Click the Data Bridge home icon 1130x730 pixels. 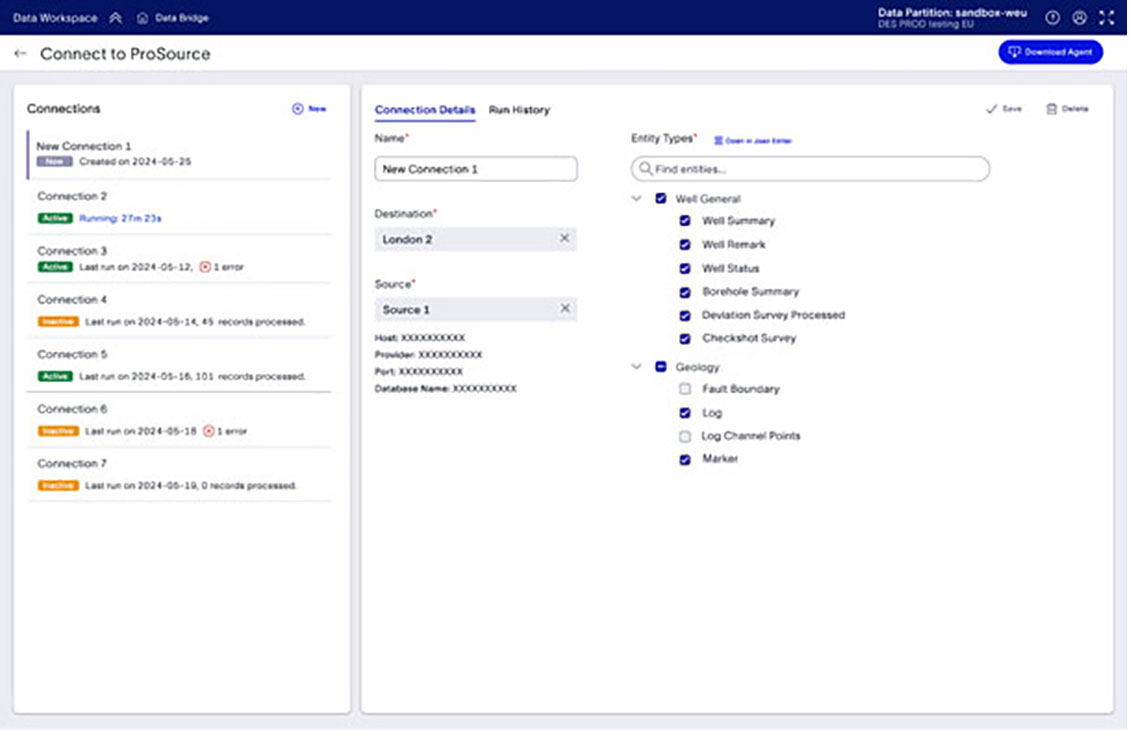pyautogui.click(x=143, y=18)
